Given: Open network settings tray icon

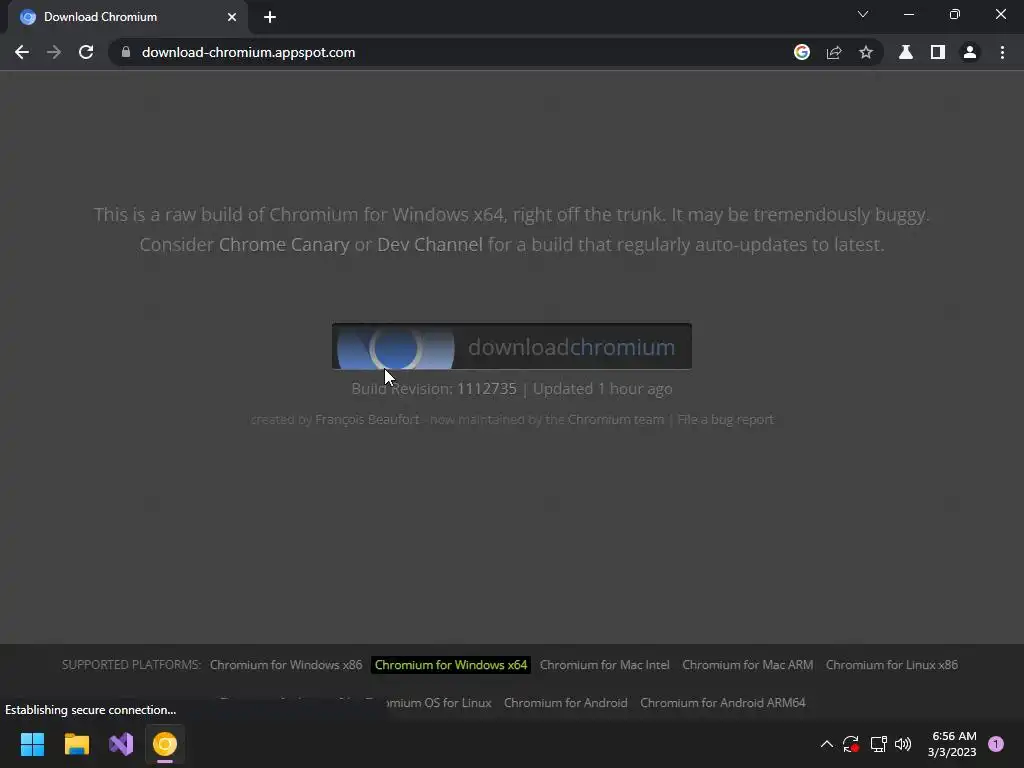Looking at the screenshot, I should pyautogui.click(x=878, y=744).
